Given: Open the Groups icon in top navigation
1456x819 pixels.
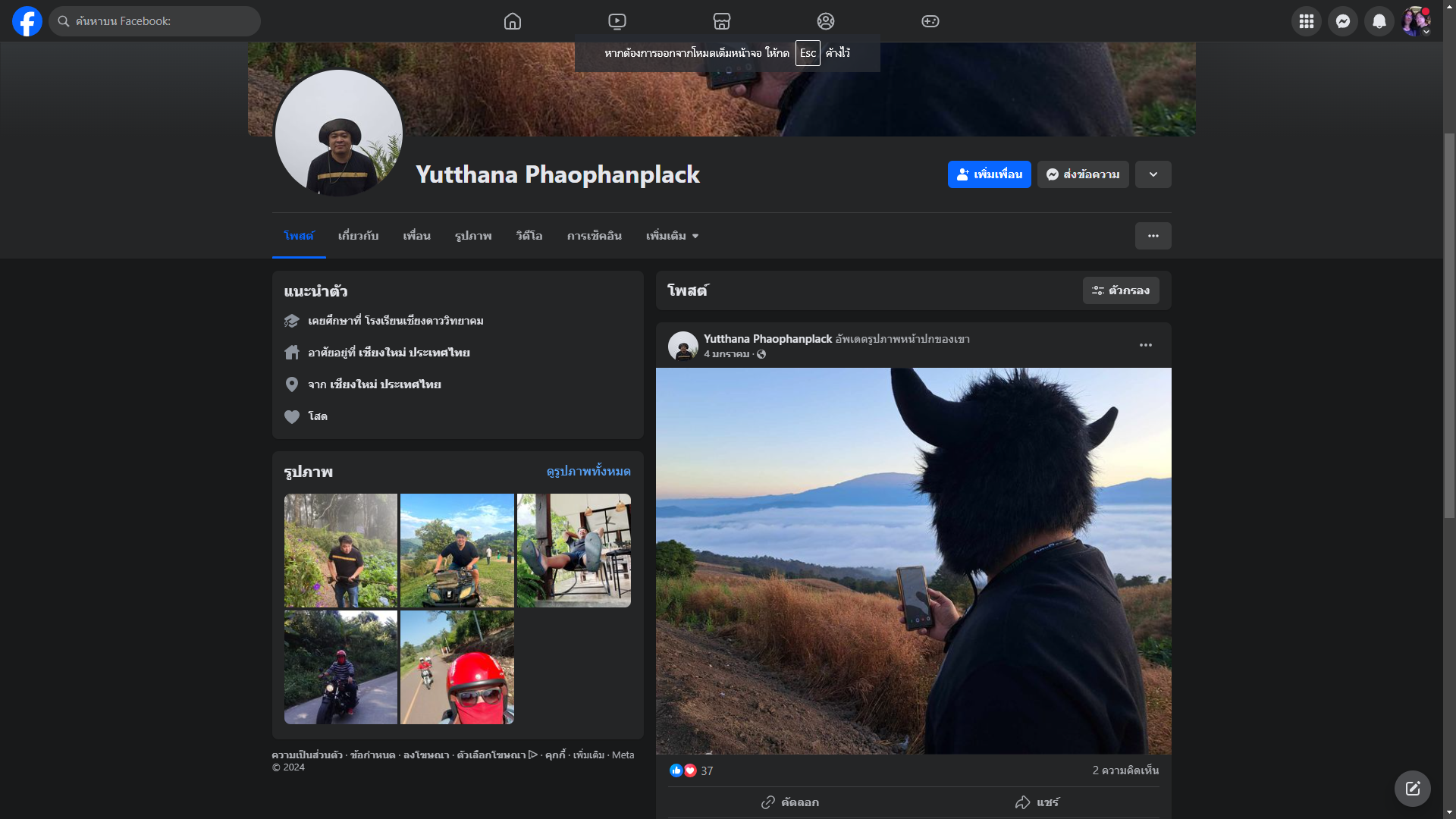Looking at the screenshot, I should pos(826,21).
